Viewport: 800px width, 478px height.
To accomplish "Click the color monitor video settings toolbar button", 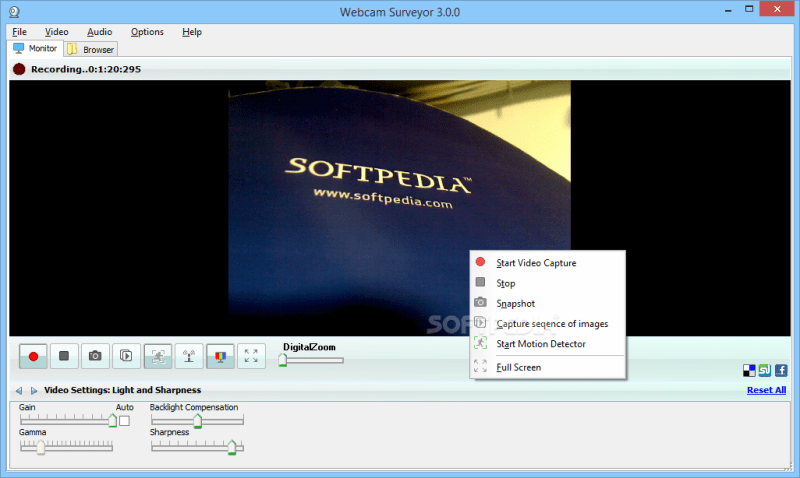I will pyautogui.click(x=220, y=356).
